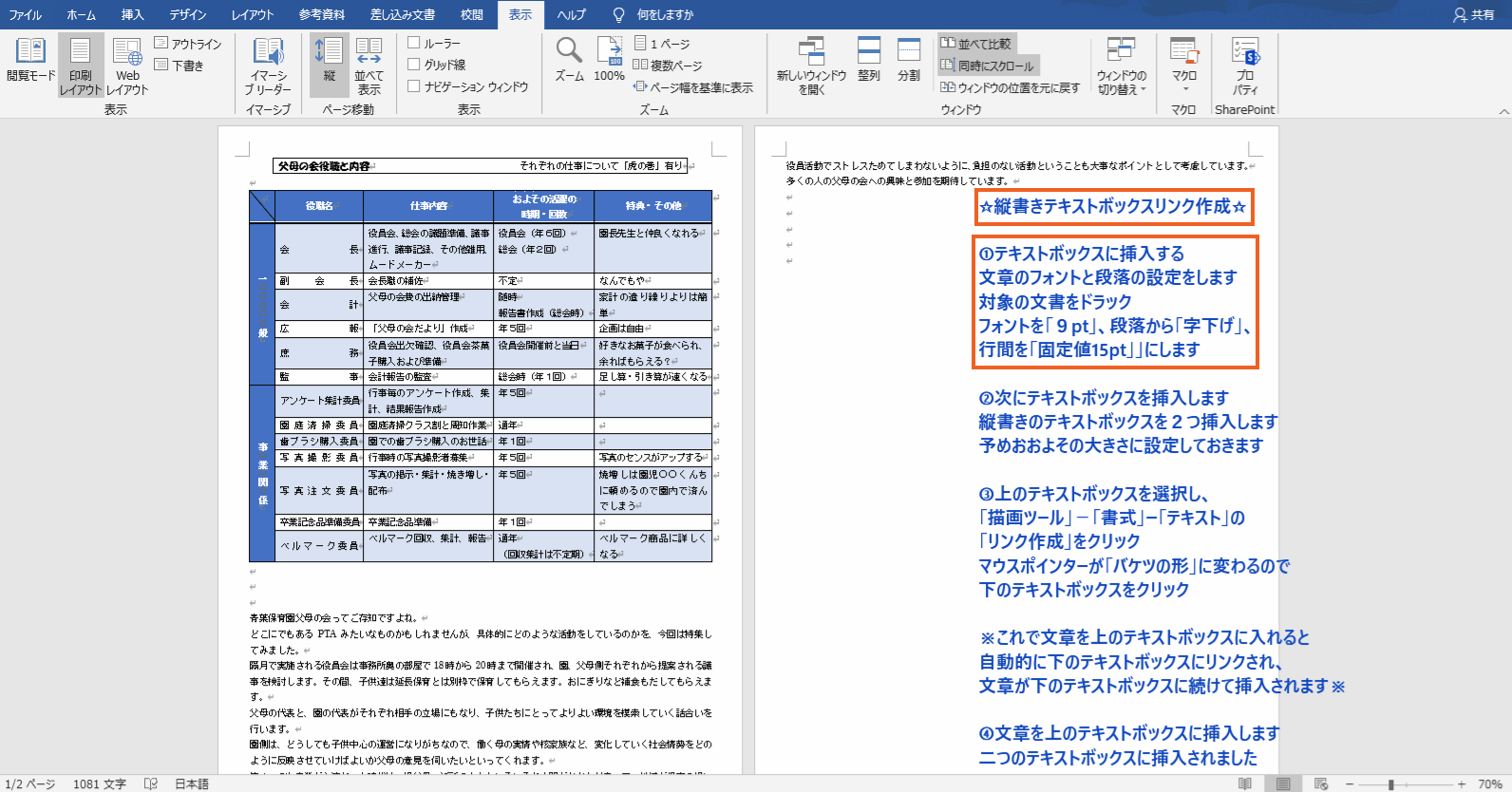This screenshot has height=792, width=1512.
Task: Collapse the ribbon with the chevron
Action: (x=1503, y=111)
